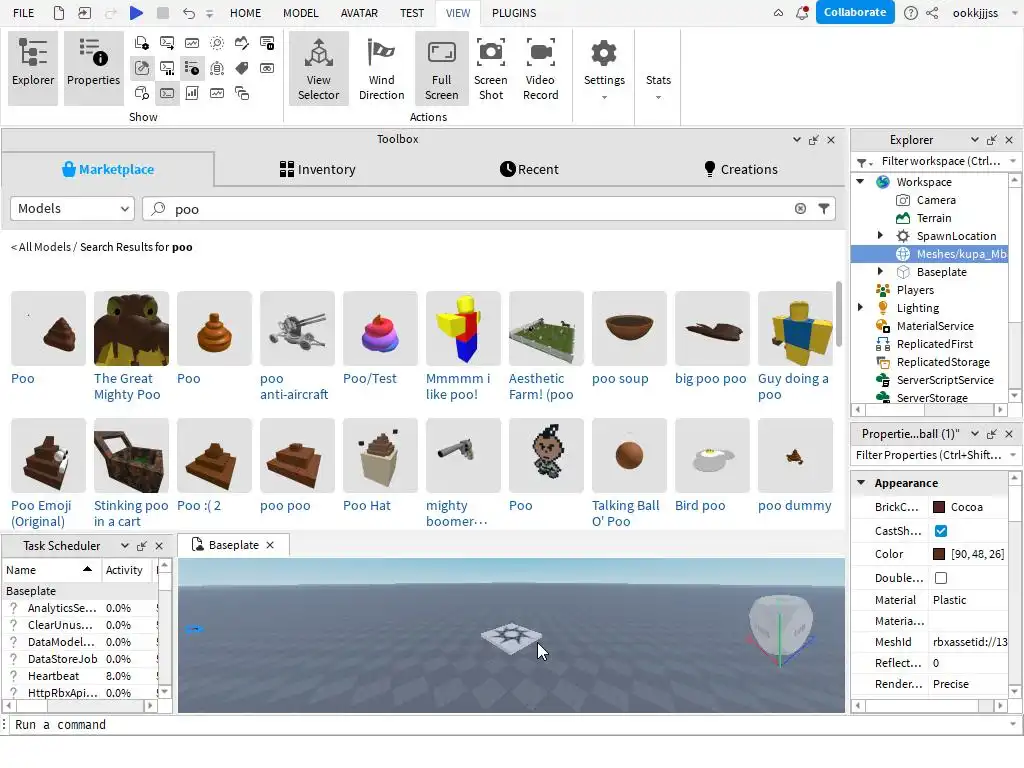The width and height of the screenshot is (1024, 768).
Task: Open Watch glasses icon
Action: point(267,69)
